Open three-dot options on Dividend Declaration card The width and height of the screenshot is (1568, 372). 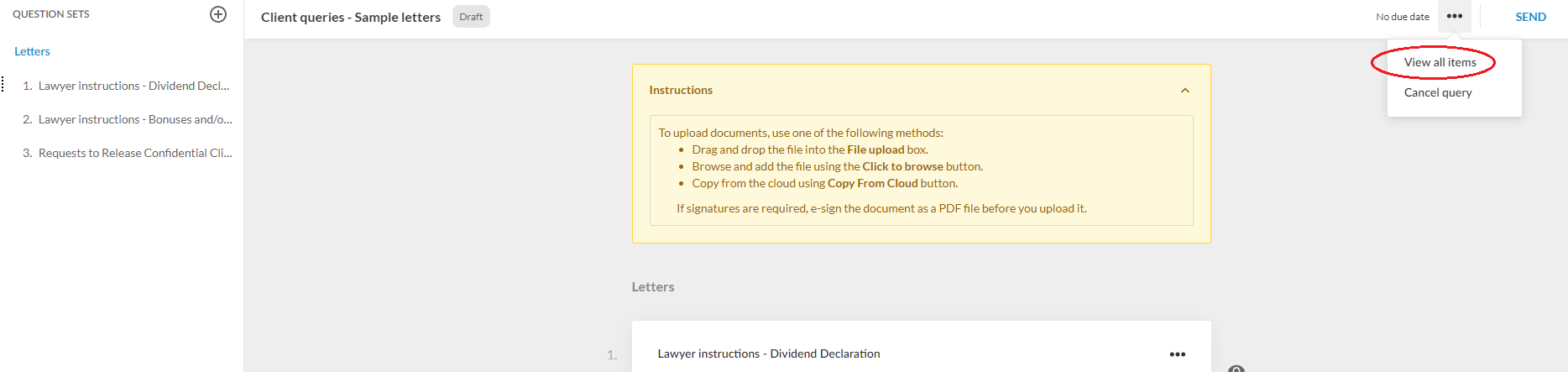coord(1177,354)
